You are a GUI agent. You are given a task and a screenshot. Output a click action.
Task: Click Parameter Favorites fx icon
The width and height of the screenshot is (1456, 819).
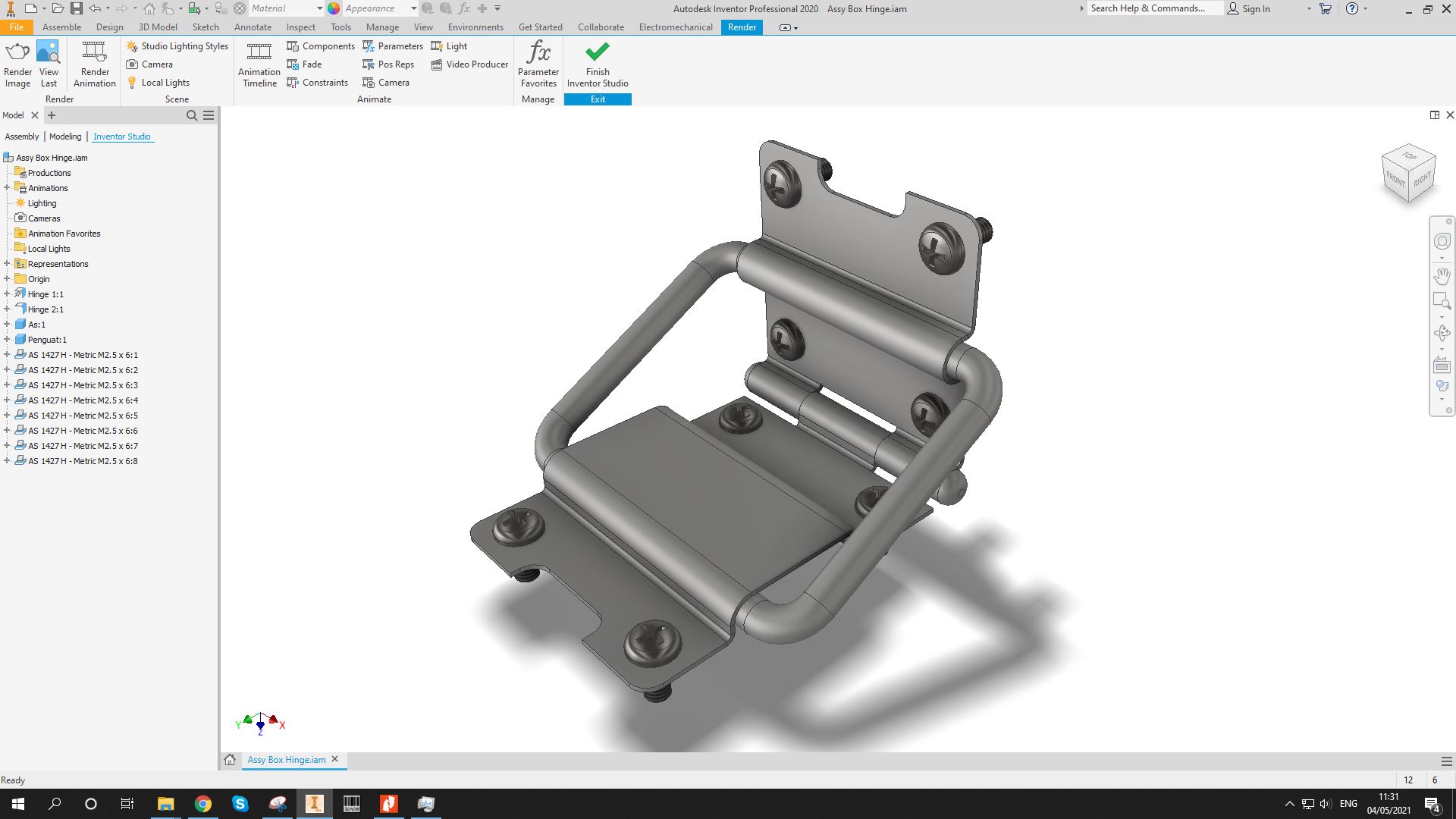tap(538, 52)
